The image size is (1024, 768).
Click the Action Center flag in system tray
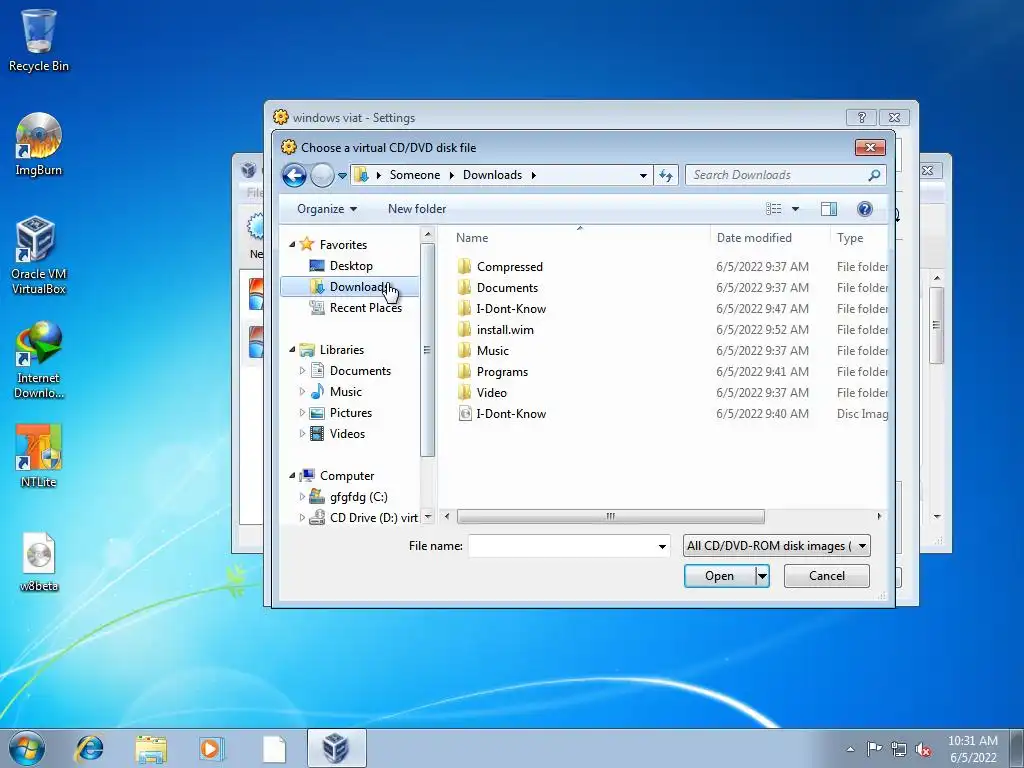[x=874, y=748]
